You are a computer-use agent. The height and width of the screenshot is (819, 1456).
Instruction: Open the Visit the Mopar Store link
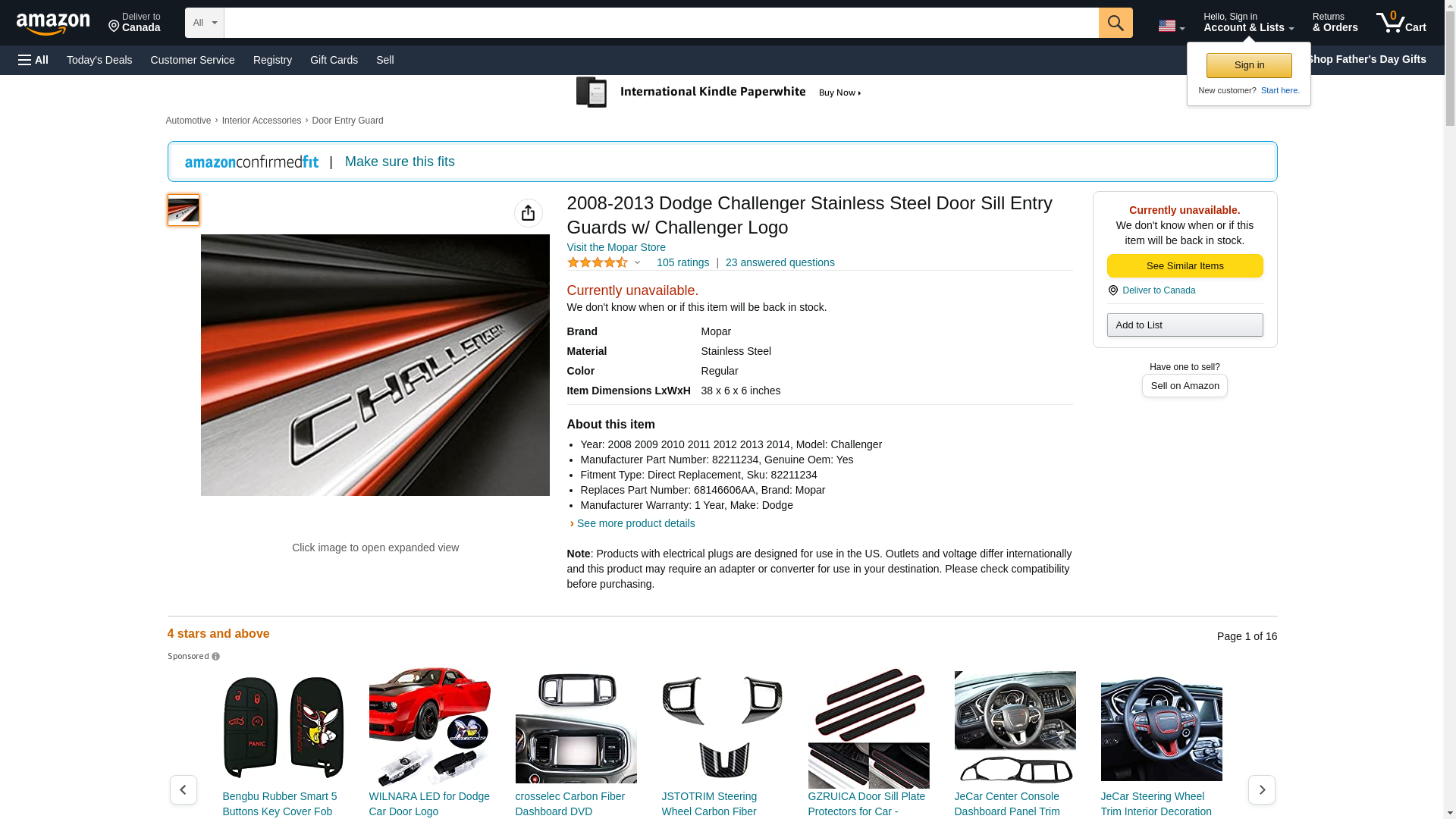pyautogui.click(x=616, y=247)
